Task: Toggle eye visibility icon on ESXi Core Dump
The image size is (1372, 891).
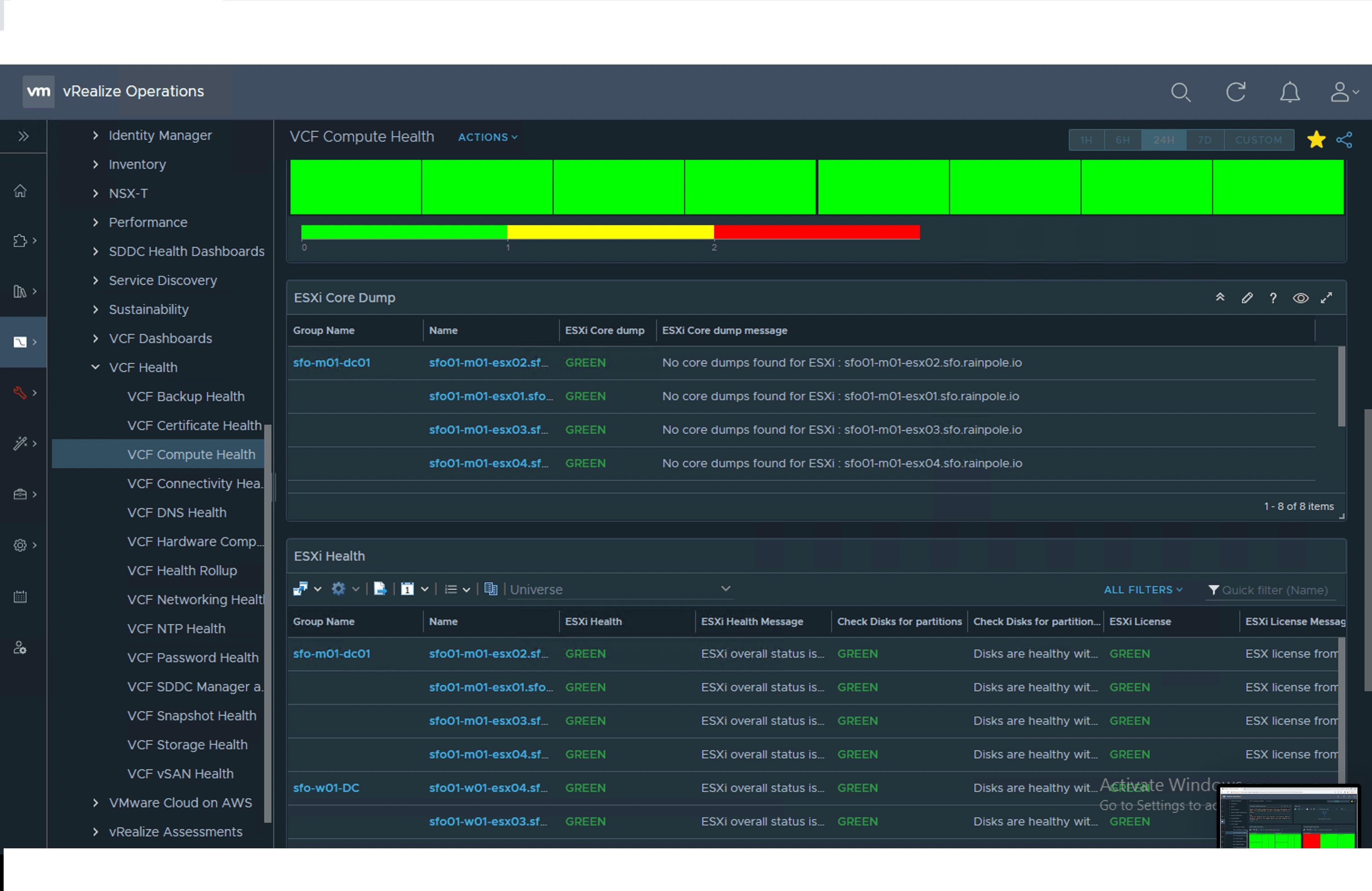Action: [x=1300, y=298]
